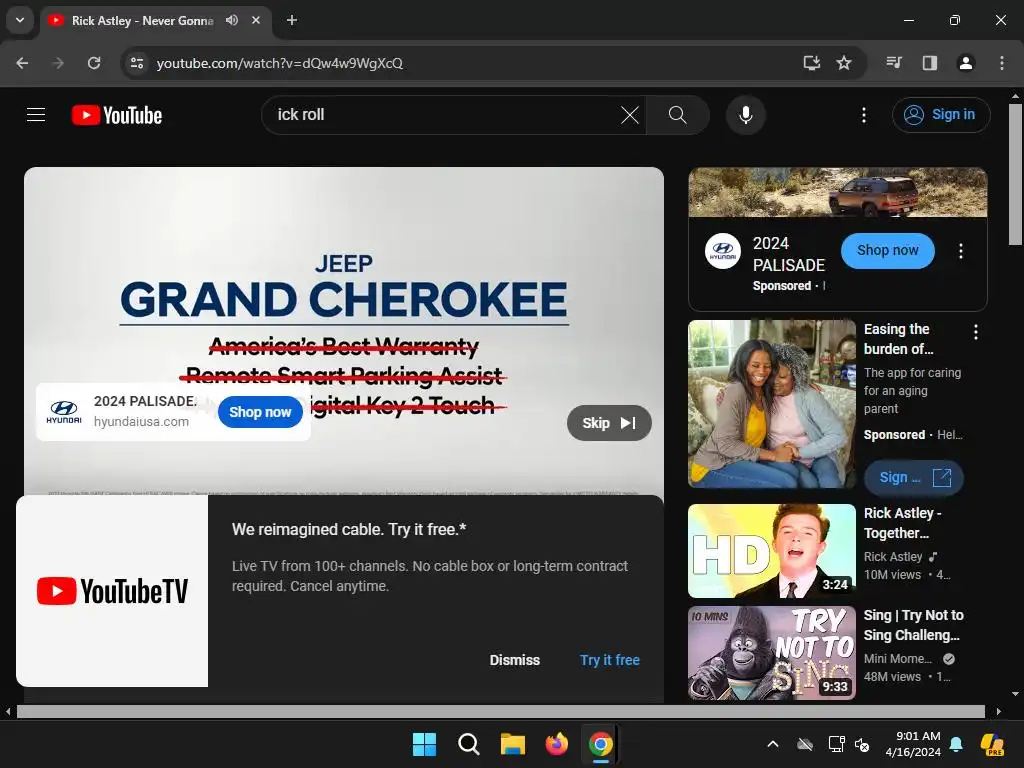Click the install app icon in address bar
Viewport: 1024px width, 768px height.
tap(811, 63)
